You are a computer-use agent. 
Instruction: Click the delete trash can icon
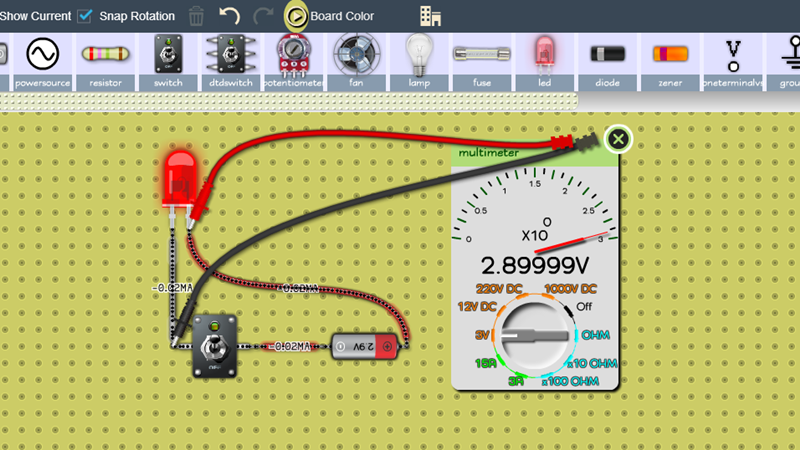point(197,16)
